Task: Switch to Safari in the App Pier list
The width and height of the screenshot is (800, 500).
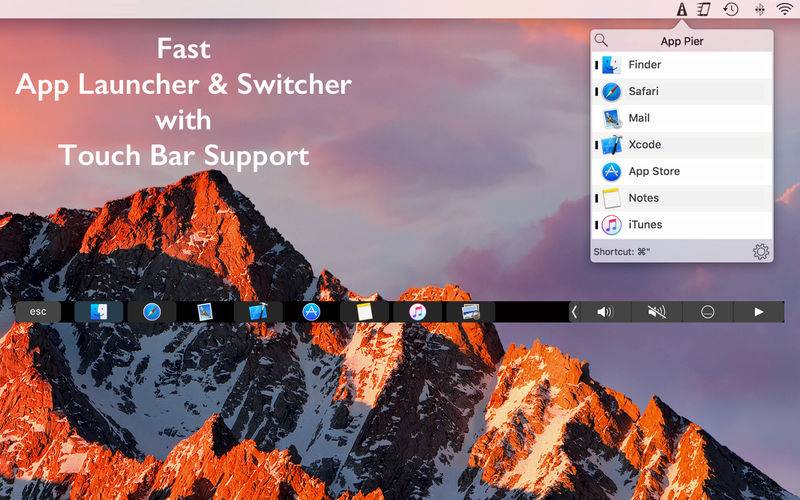Action: click(x=682, y=91)
